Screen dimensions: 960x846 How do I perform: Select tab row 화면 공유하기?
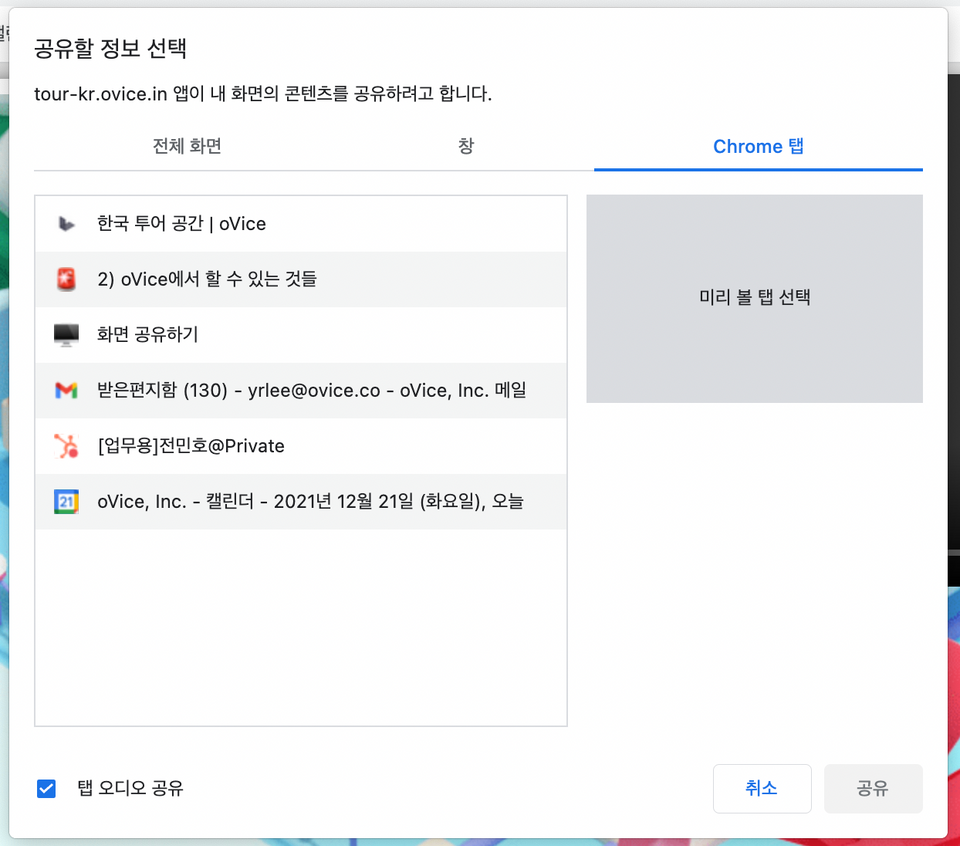[301, 335]
